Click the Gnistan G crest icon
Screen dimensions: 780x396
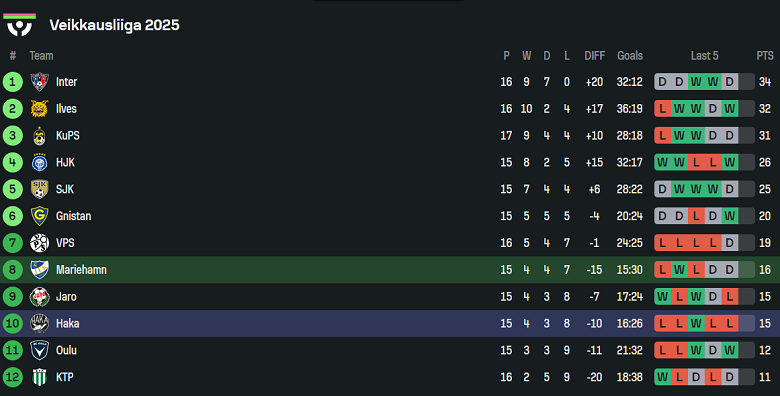[39, 216]
